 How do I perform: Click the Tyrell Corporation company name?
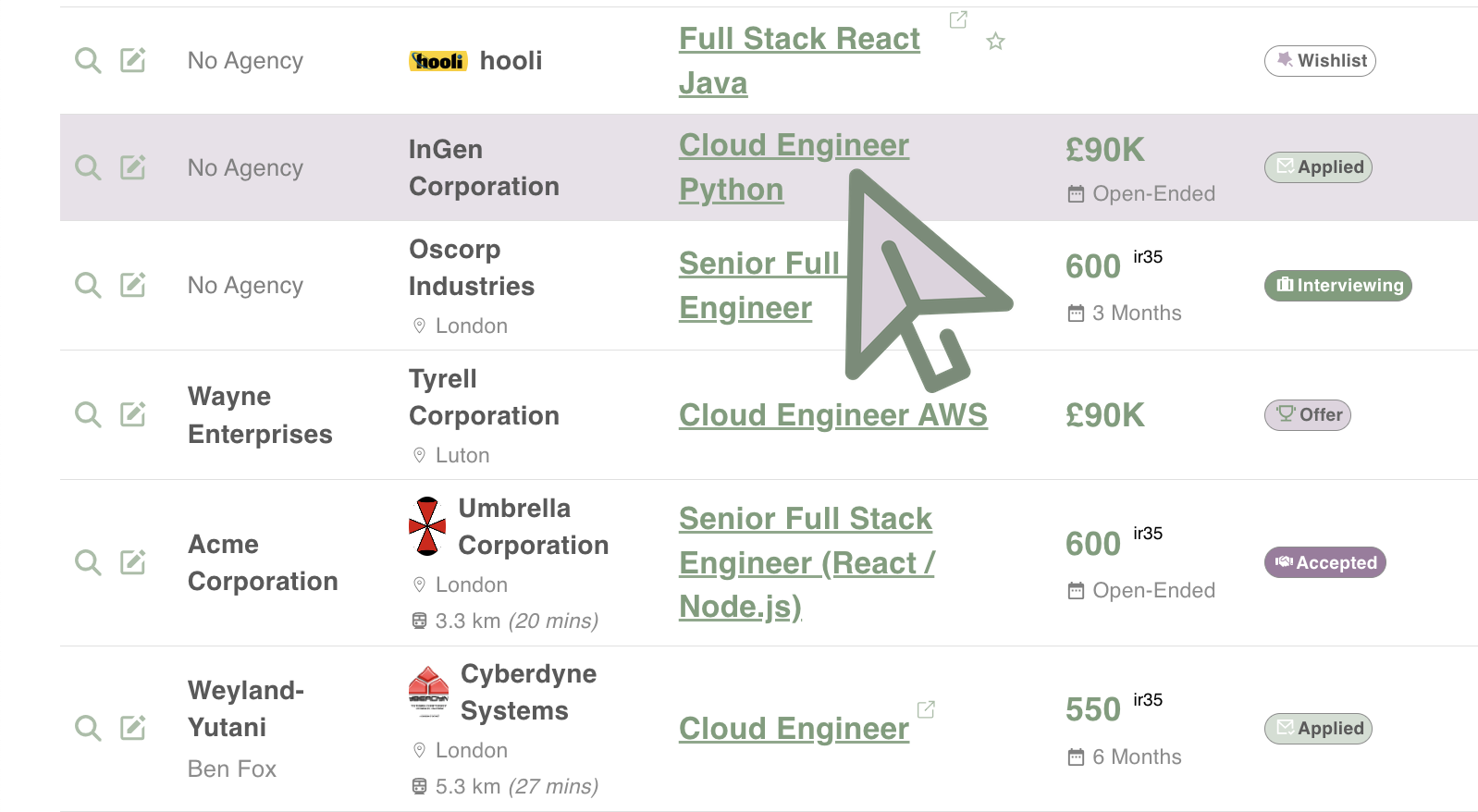point(484,397)
